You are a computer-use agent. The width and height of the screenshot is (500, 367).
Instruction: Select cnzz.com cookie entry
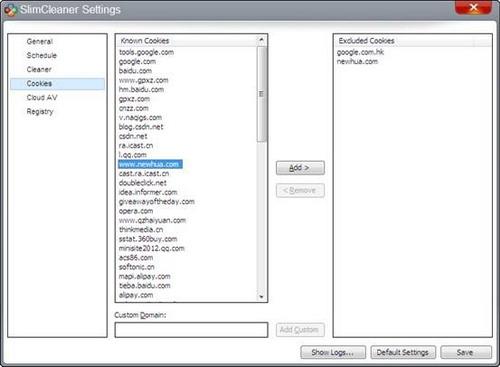pyautogui.click(x=134, y=108)
